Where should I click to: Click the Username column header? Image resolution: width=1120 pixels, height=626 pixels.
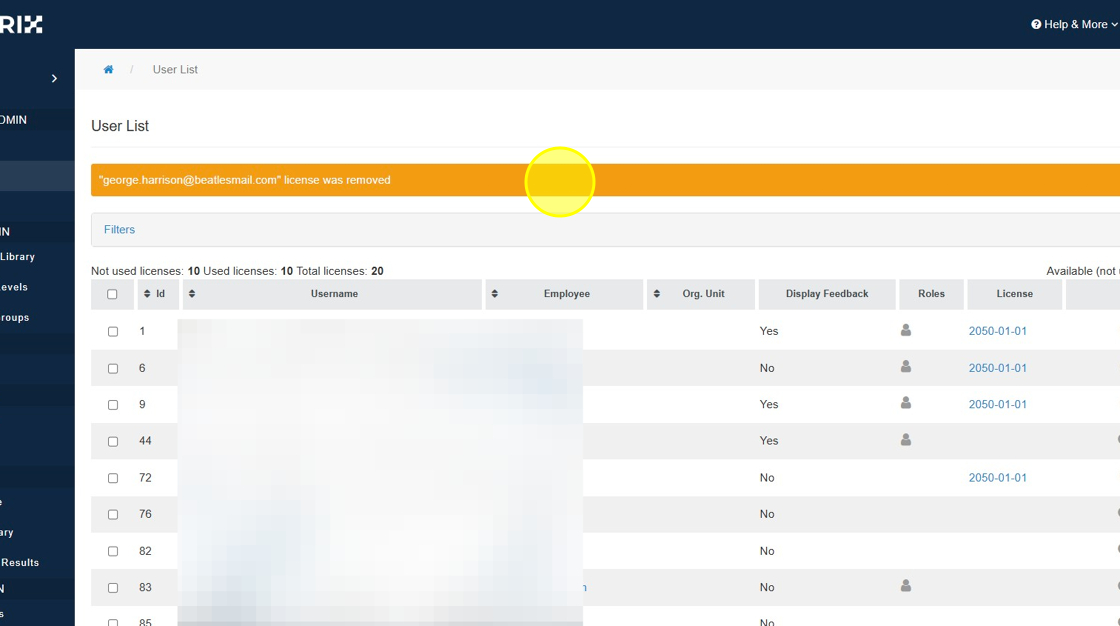pos(334,294)
